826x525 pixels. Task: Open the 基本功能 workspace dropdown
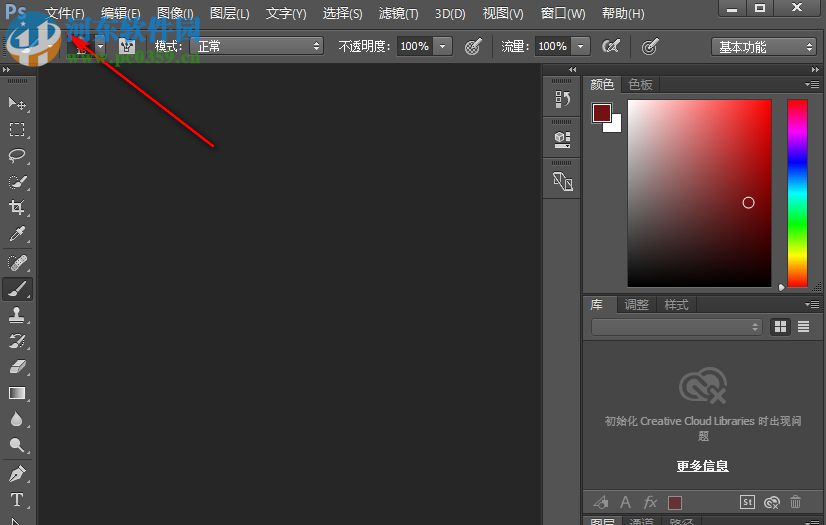coord(764,47)
